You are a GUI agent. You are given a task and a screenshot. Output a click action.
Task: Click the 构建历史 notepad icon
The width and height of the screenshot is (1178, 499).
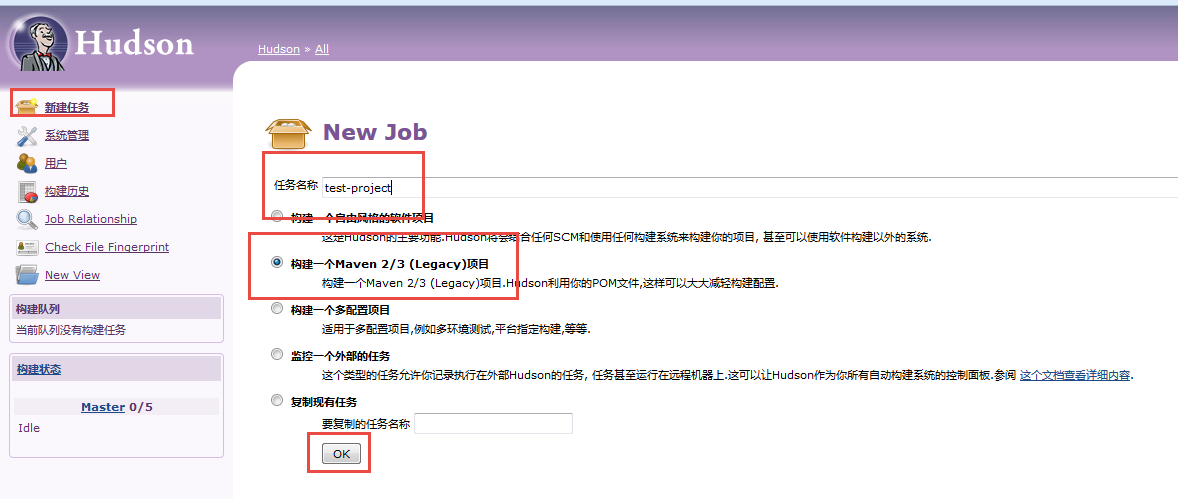click(27, 191)
